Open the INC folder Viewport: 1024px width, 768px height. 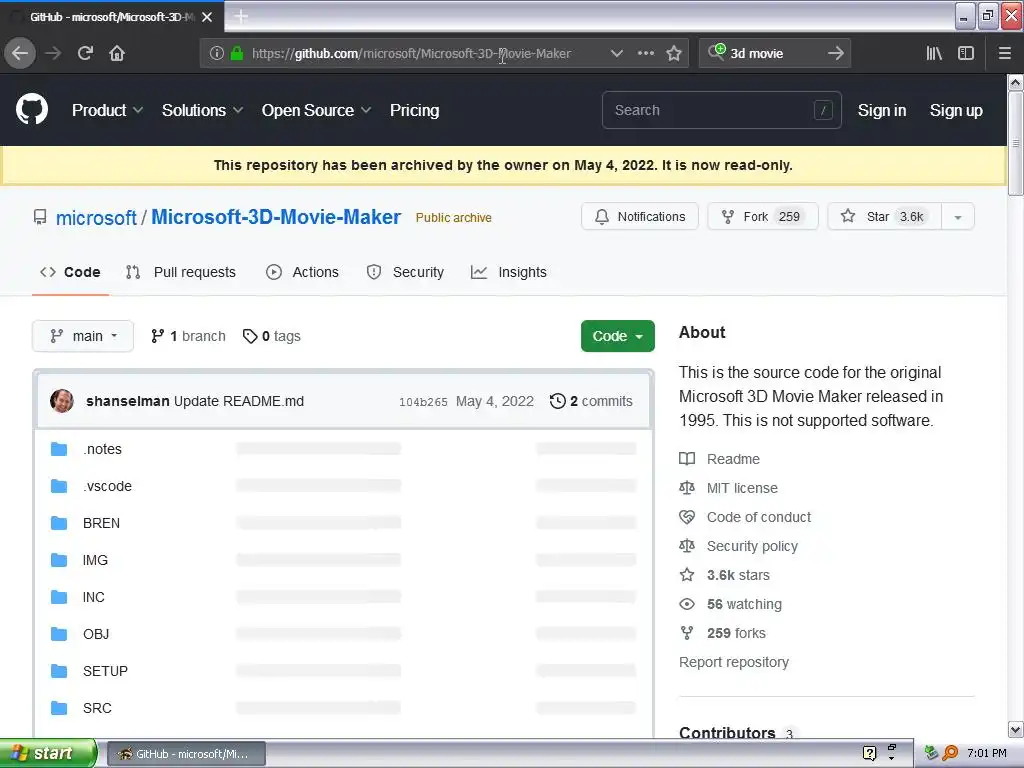coord(93,598)
